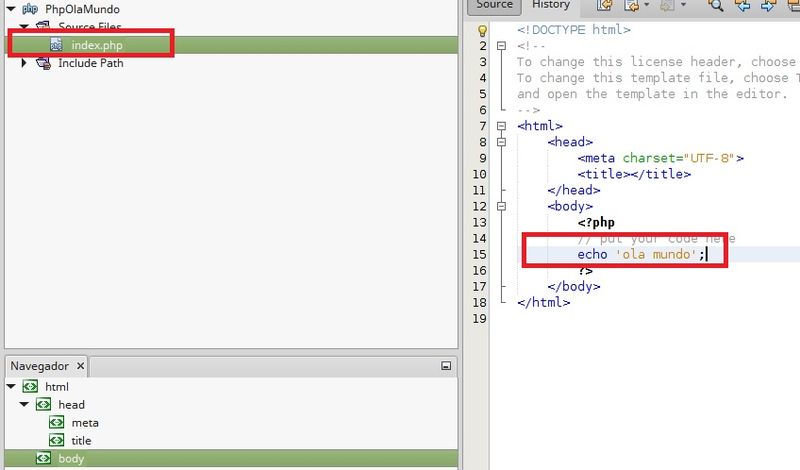Minimize the Navegador panel
800x470 pixels.
[446, 366]
